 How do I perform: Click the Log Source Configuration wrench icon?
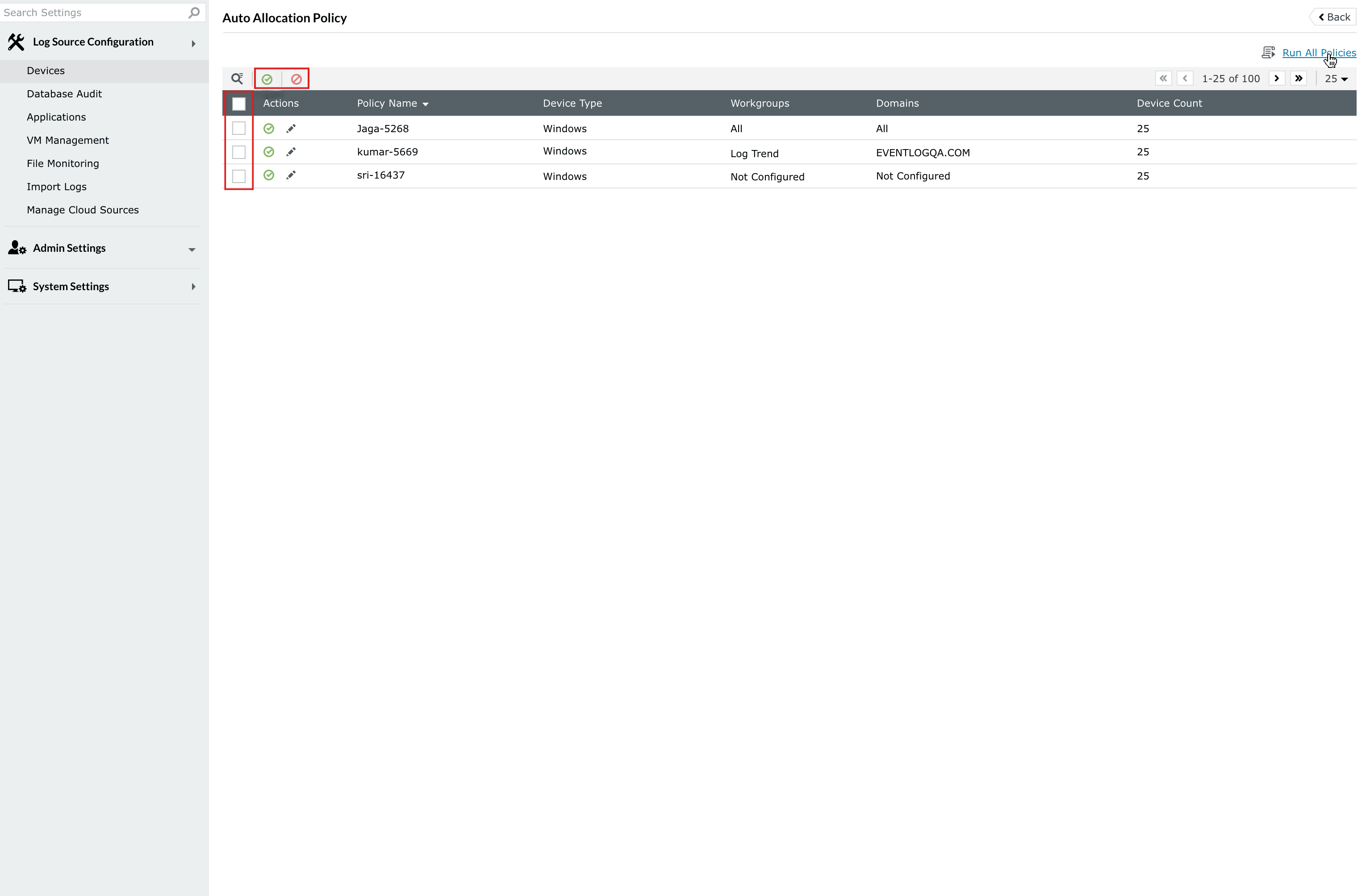(x=15, y=41)
